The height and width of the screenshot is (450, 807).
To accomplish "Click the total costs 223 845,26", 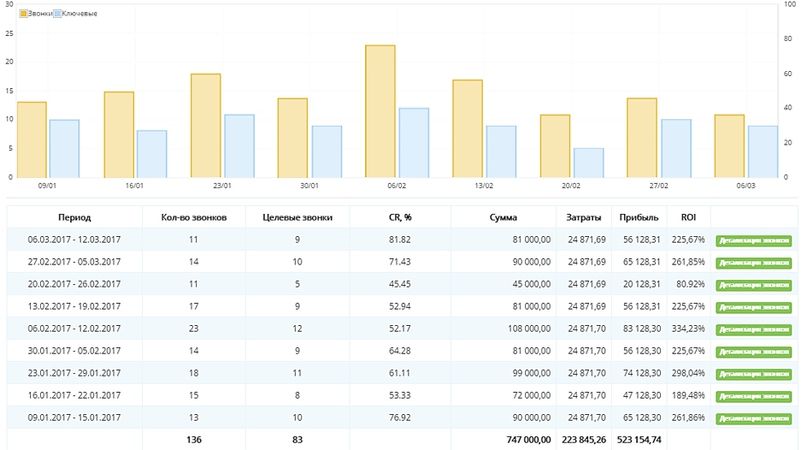I will [584, 440].
